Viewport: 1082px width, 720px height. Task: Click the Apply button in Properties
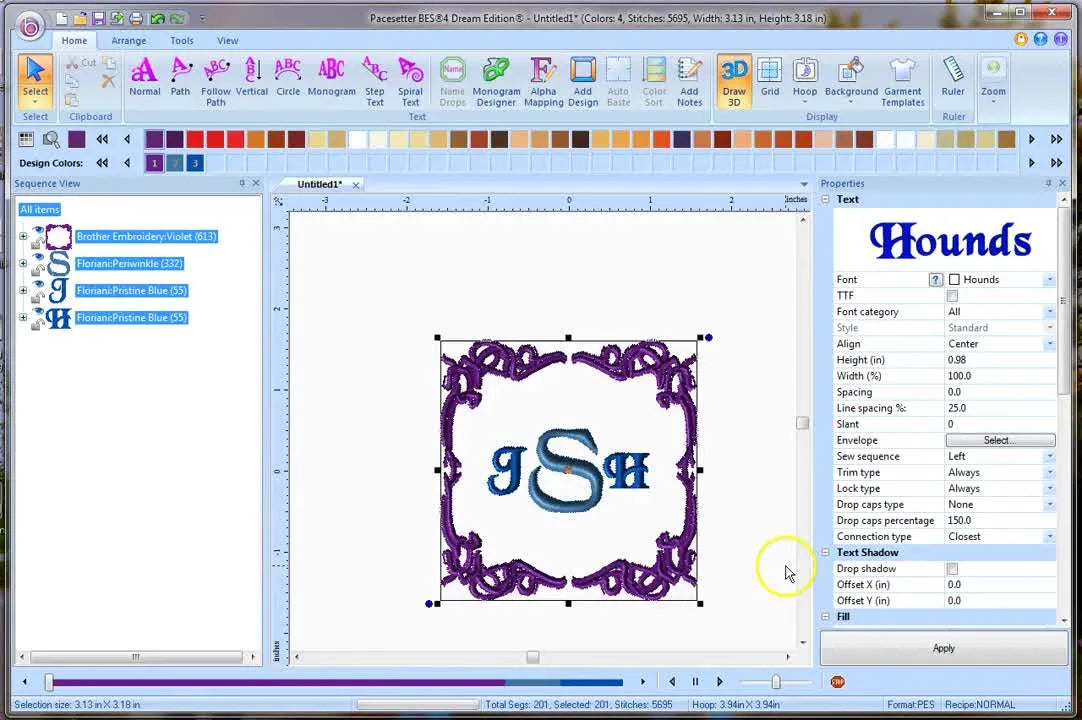click(x=942, y=647)
